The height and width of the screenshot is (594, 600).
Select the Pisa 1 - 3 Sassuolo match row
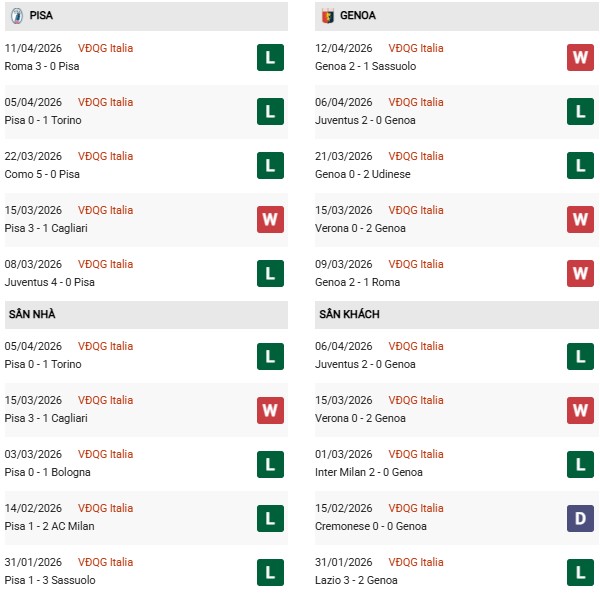click(x=130, y=571)
